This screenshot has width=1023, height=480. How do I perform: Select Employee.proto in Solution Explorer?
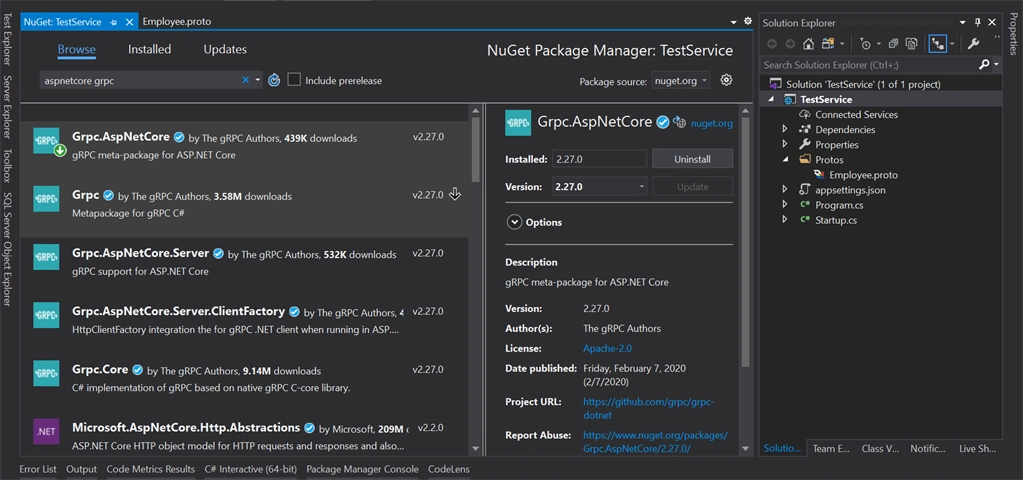click(863, 175)
